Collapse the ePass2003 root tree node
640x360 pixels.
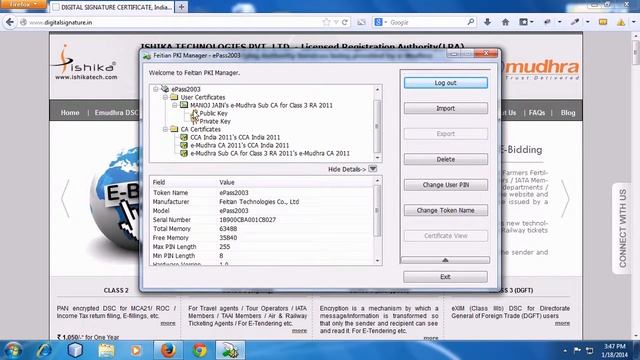156,89
